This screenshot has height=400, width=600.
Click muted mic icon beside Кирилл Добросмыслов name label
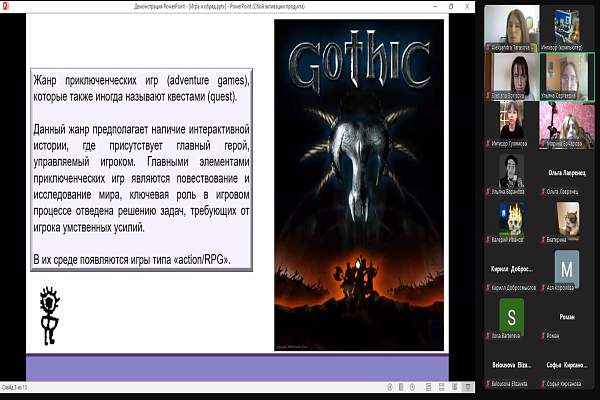[488, 287]
